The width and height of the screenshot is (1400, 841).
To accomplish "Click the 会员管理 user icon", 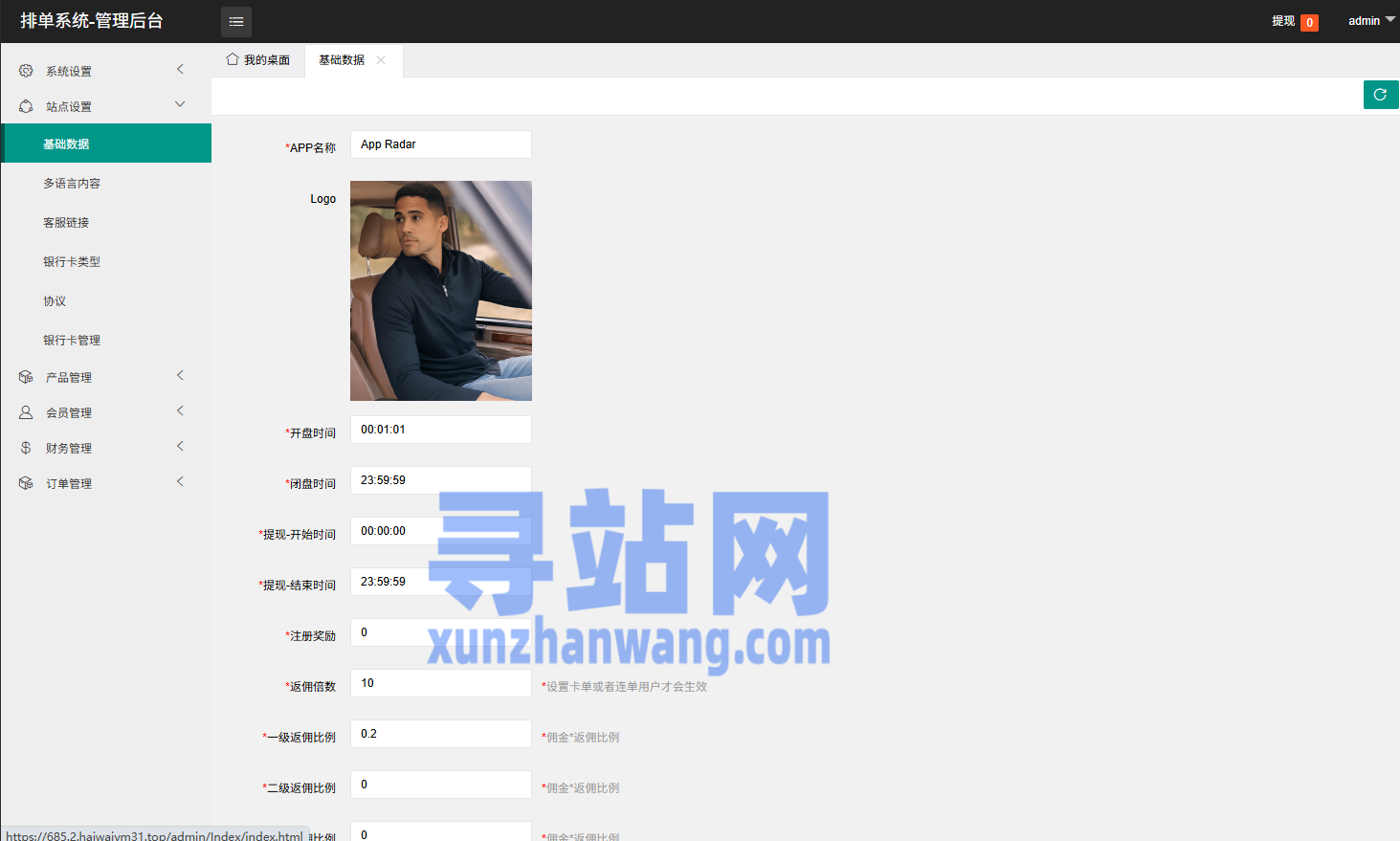I will tap(26, 412).
